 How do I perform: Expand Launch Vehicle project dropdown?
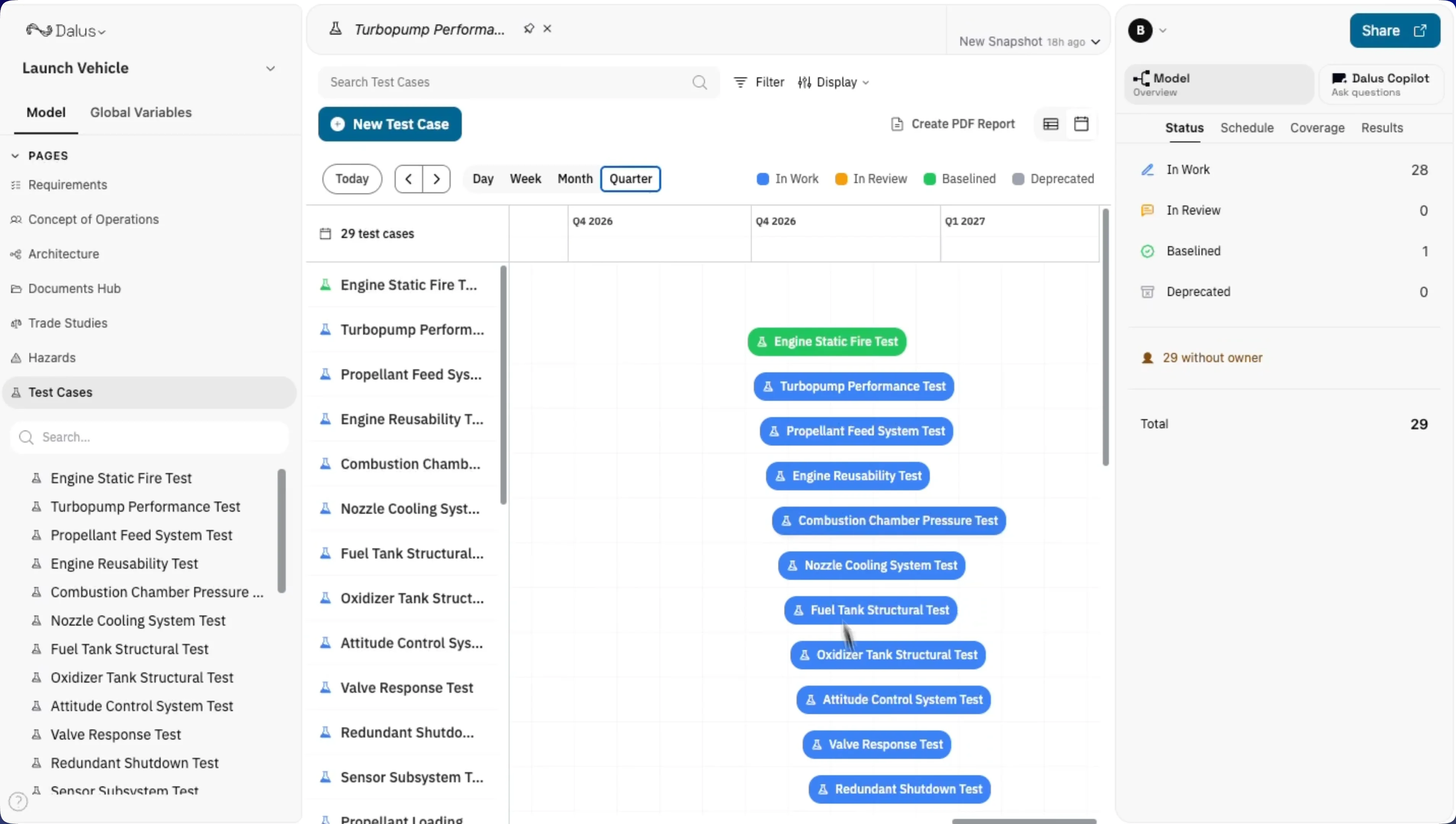point(270,69)
